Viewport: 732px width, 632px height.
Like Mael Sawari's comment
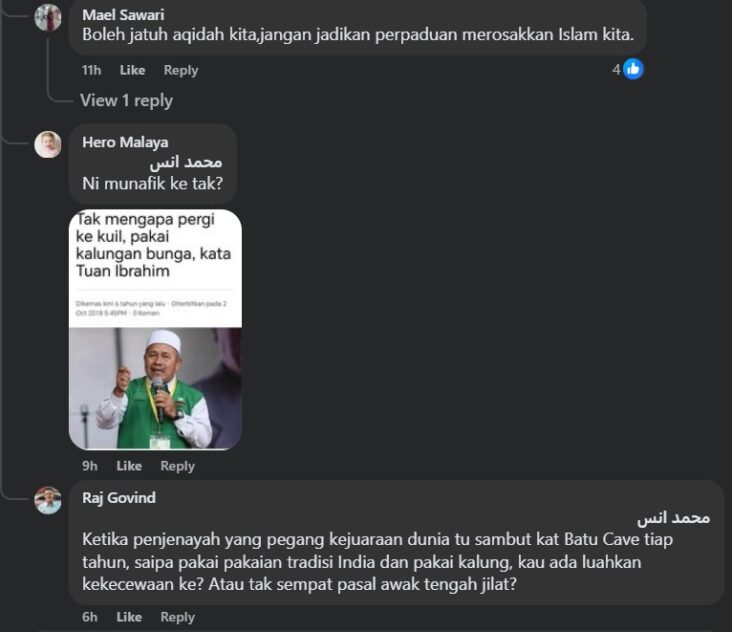pyautogui.click(x=132, y=70)
